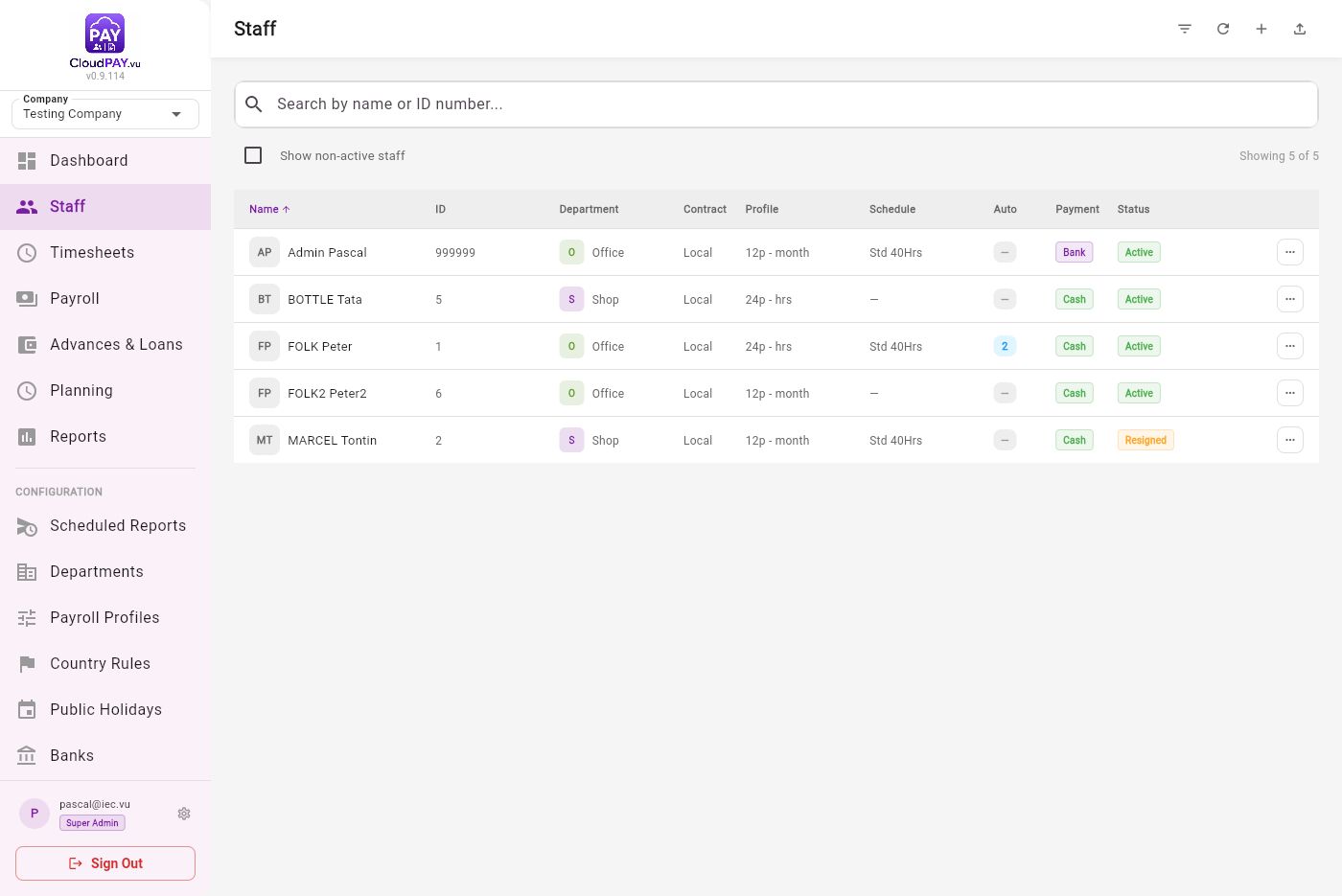The width and height of the screenshot is (1342, 896).
Task: Click the refresh icon in the header
Action: tap(1223, 29)
